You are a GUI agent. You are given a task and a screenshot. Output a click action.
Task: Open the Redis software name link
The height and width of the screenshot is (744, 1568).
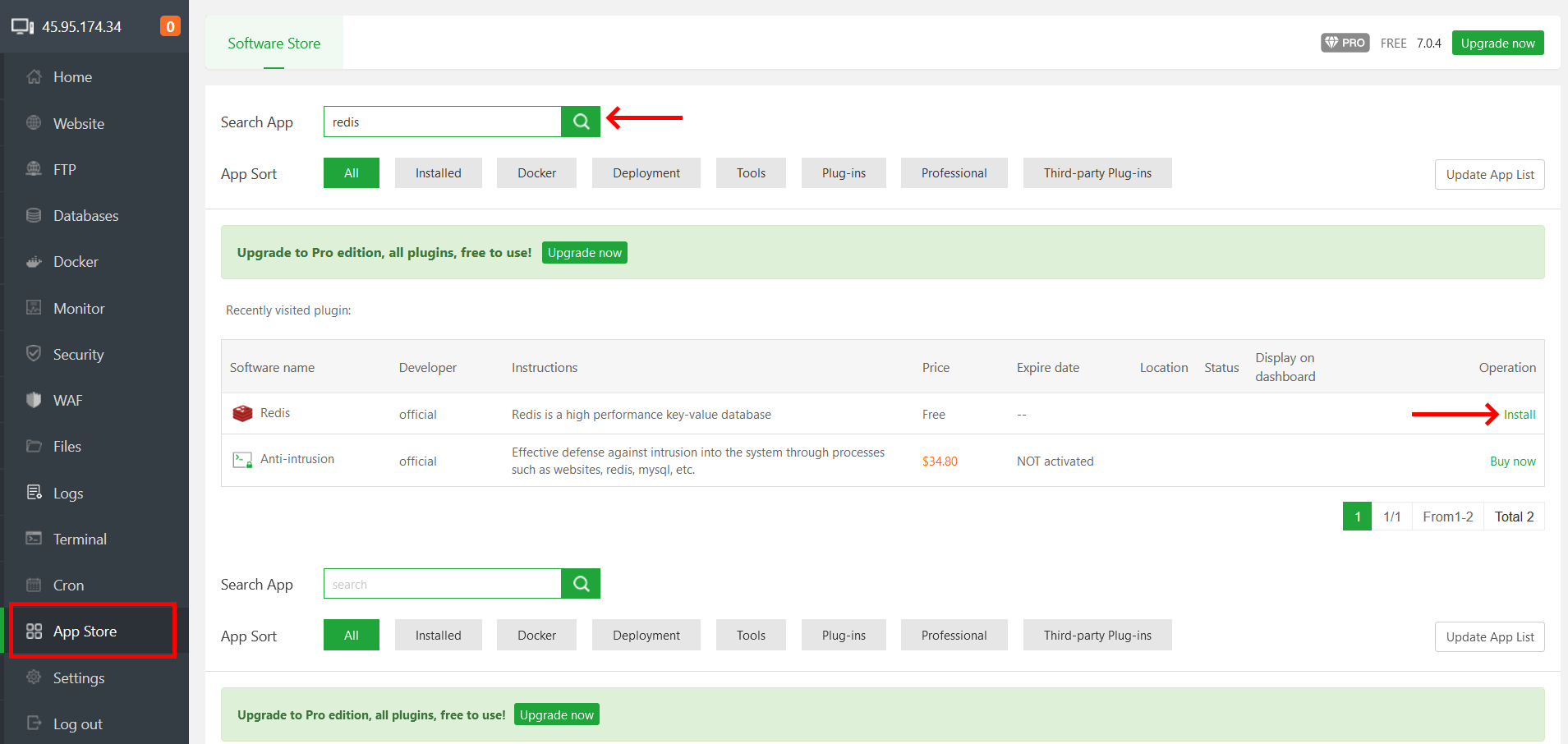pos(275,413)
